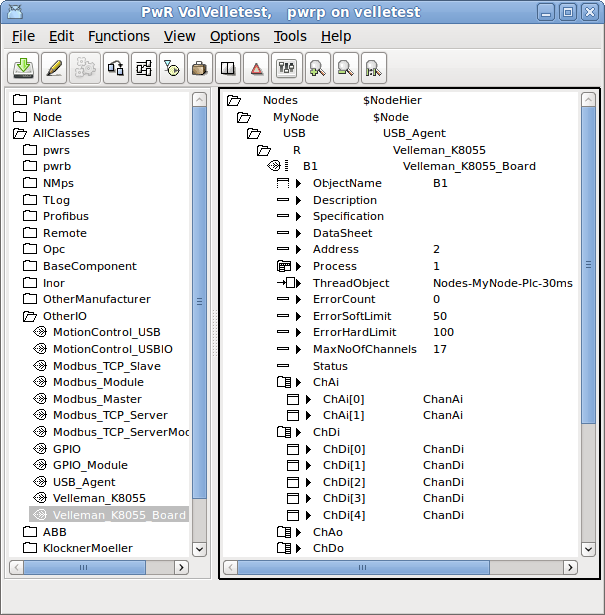
Task: Open the Help menu
Action: click(336, 36)
